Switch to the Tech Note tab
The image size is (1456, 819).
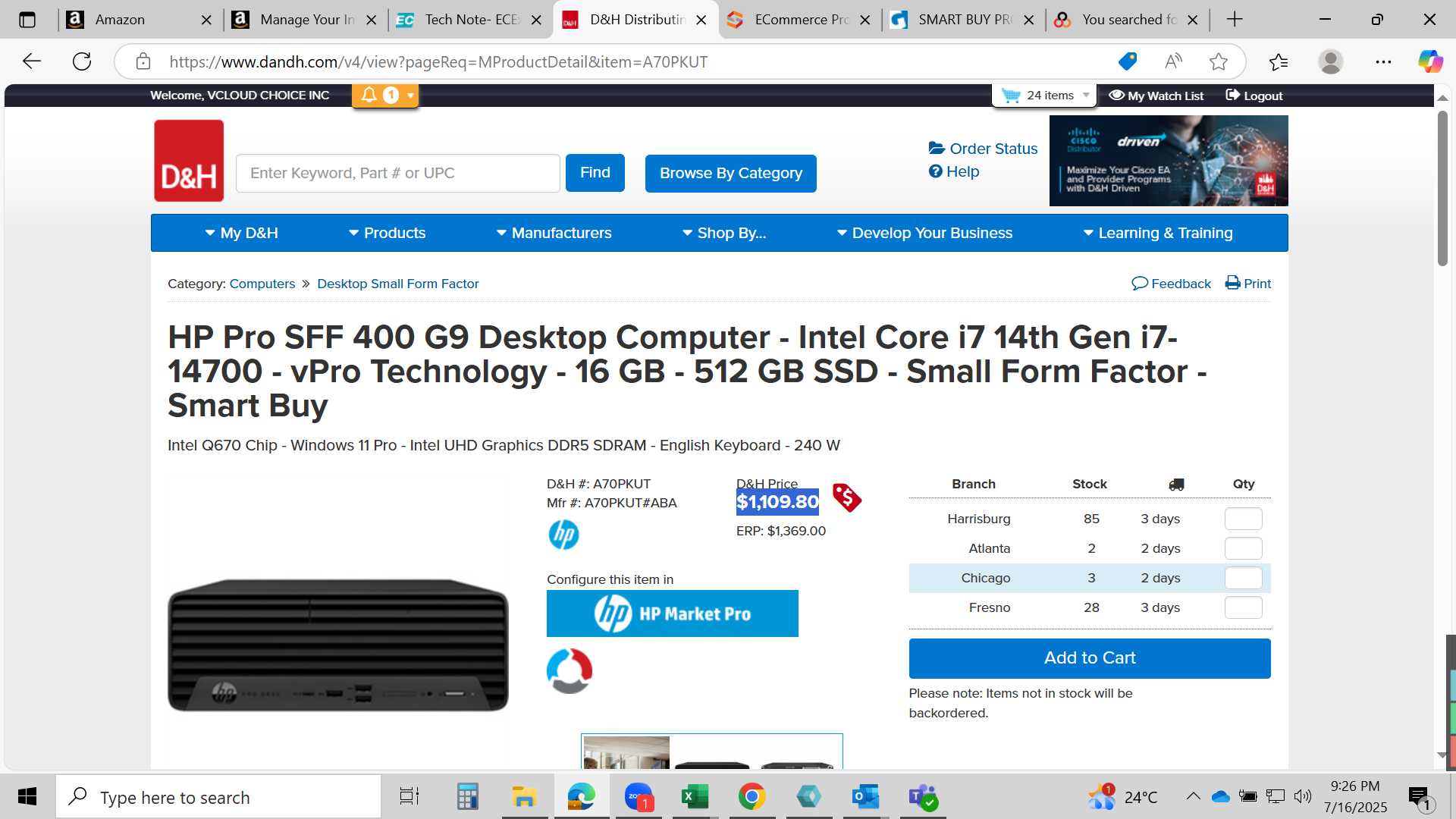pos(470,20)
